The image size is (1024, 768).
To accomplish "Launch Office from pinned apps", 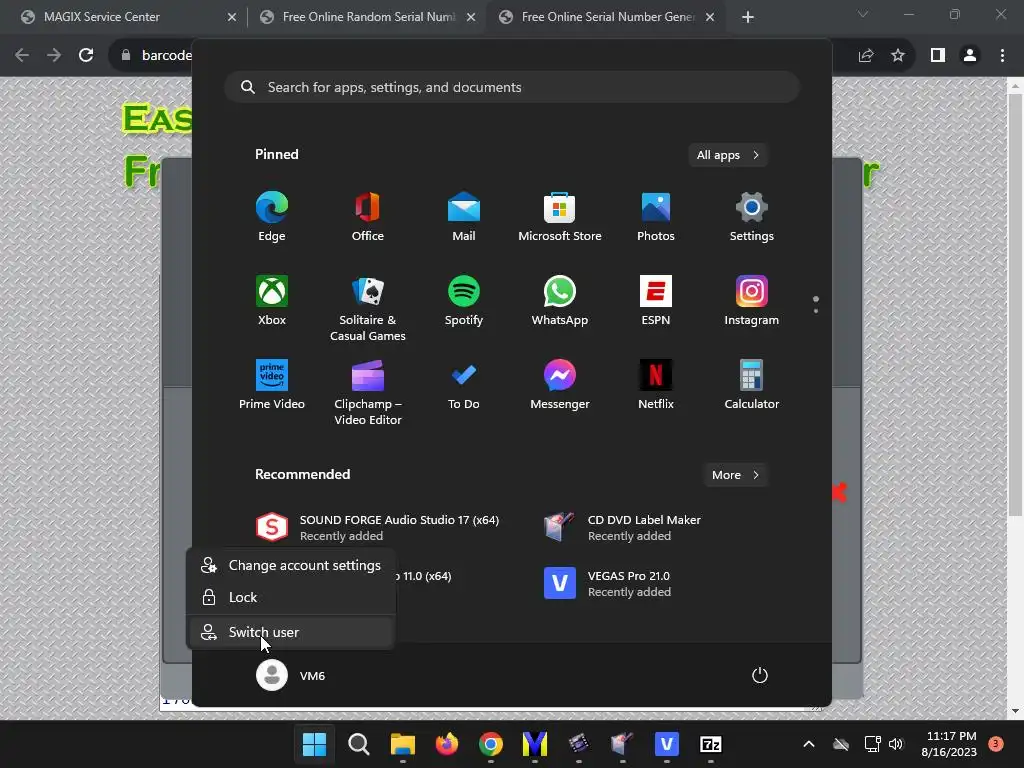I will pyautogui.click(x=368, y=217).
